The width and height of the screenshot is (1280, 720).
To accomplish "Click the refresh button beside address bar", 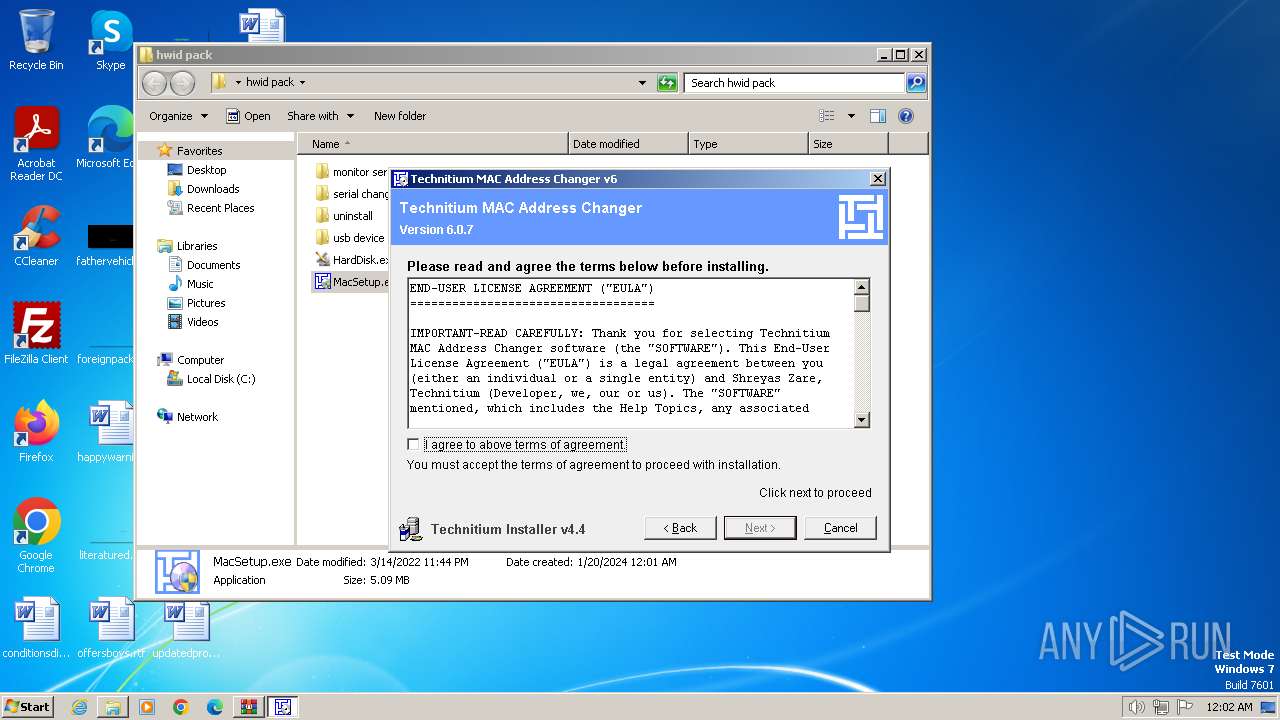I will click(667, 83).
